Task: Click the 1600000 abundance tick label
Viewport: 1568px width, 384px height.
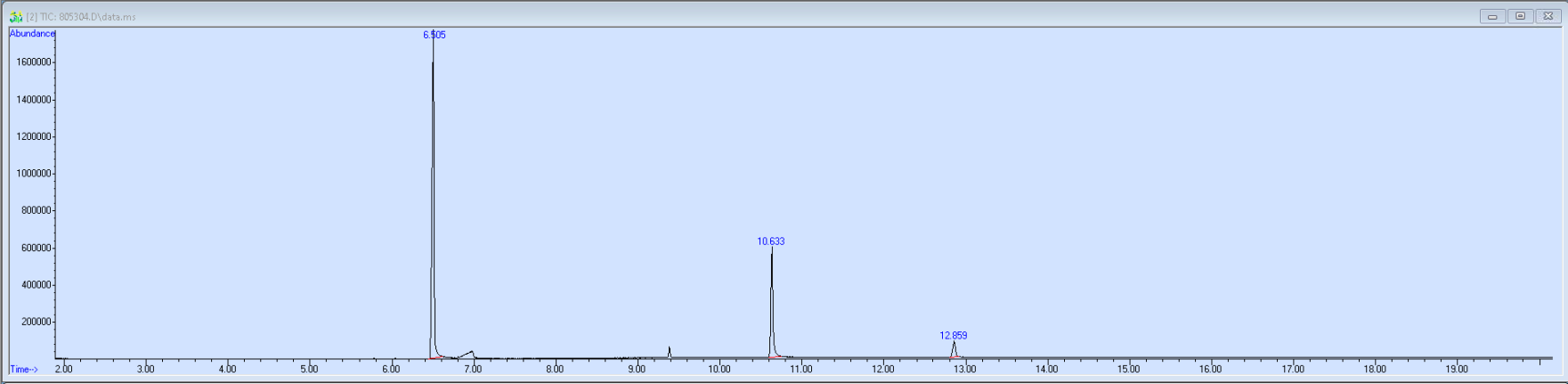Action: coord(33,62)
